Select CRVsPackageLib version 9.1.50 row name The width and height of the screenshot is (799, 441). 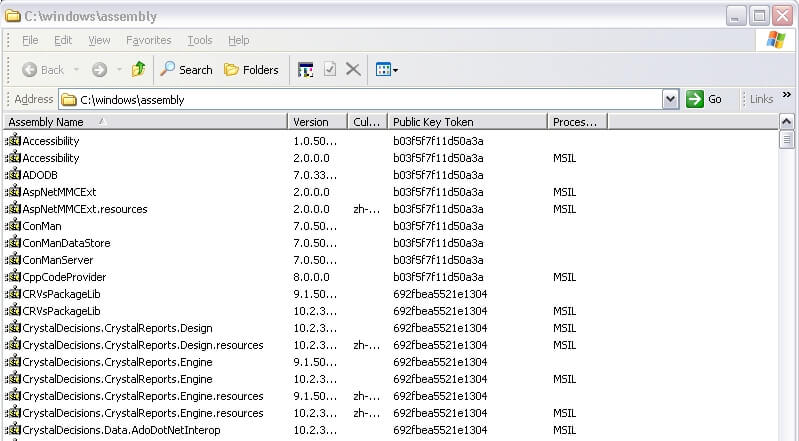(62, 294)
